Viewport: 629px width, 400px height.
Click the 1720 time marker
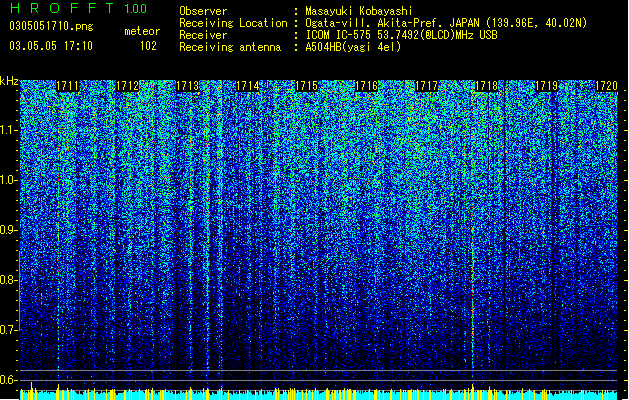[606, 86]
